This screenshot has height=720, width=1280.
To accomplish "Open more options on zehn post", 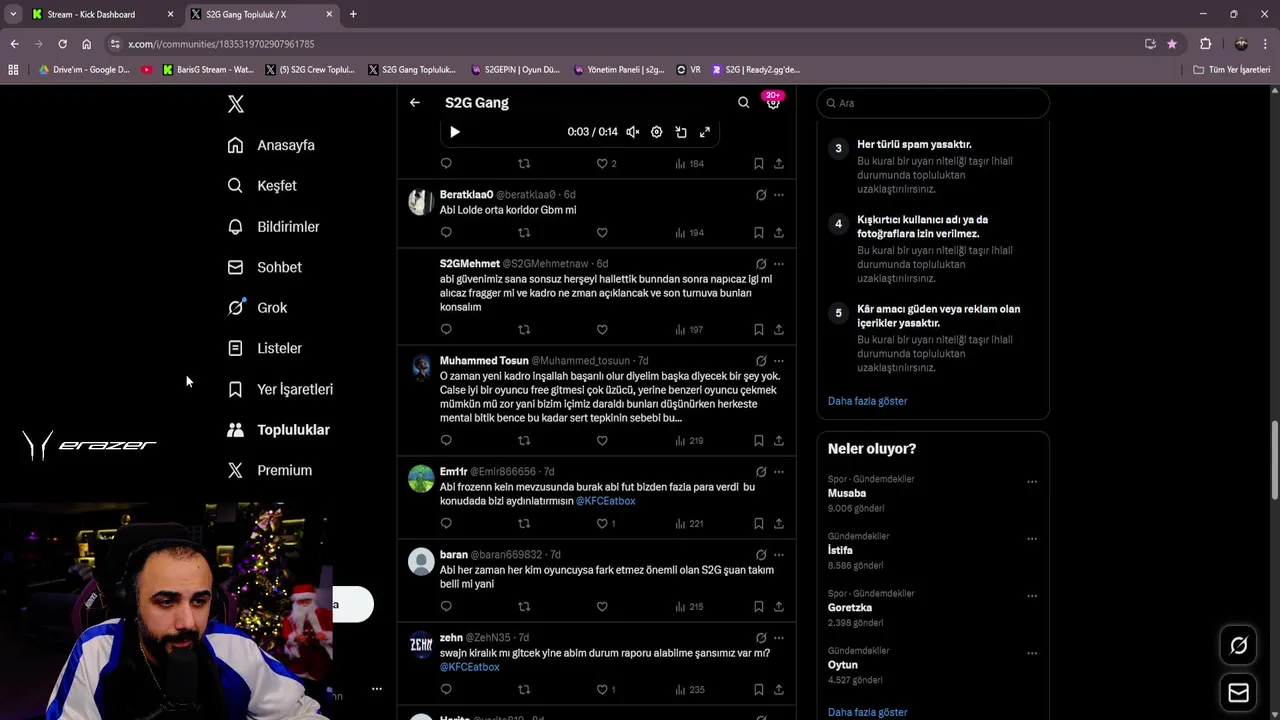I will pos(779,638).
